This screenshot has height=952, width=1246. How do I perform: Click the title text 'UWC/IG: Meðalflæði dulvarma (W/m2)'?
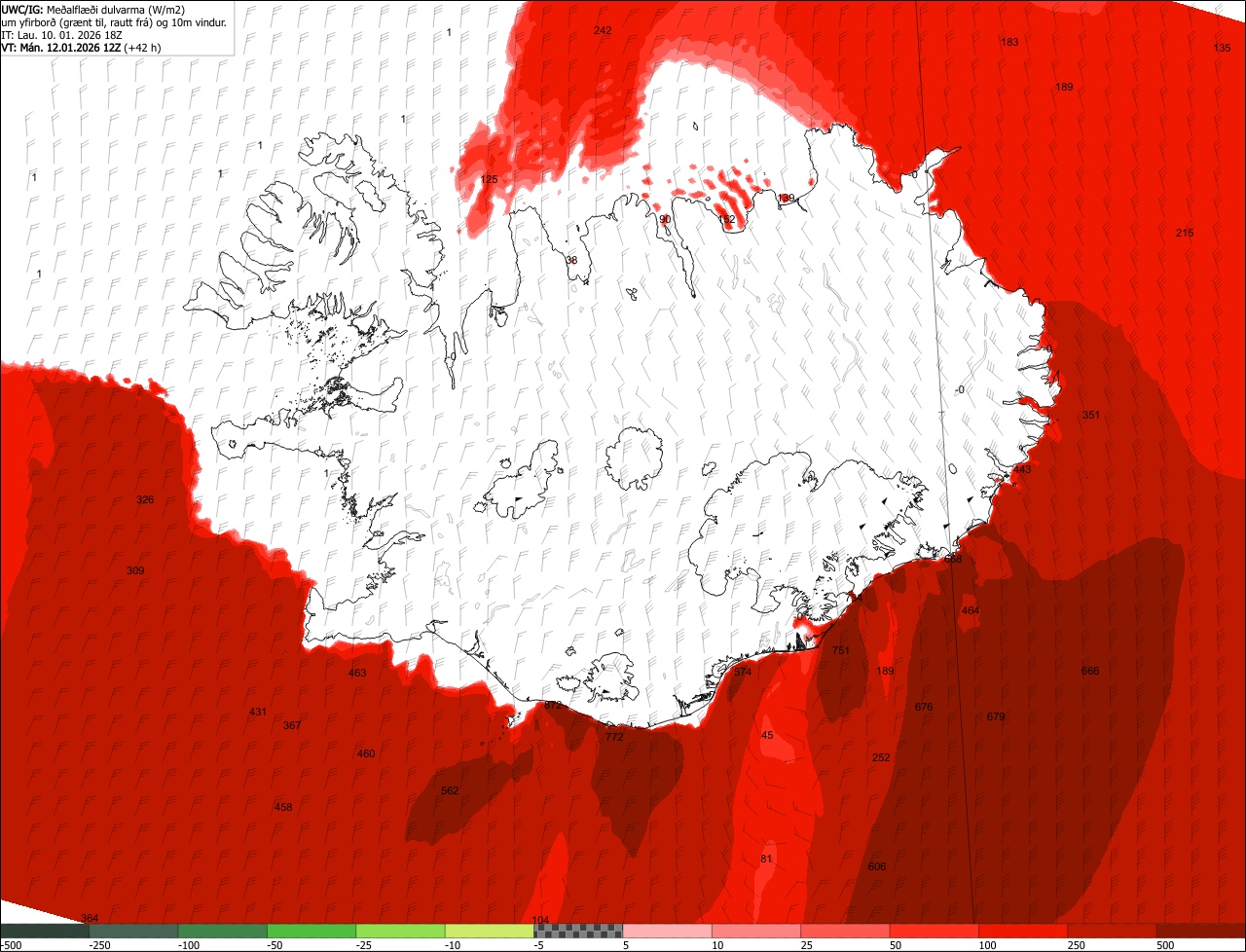(92, 9)
